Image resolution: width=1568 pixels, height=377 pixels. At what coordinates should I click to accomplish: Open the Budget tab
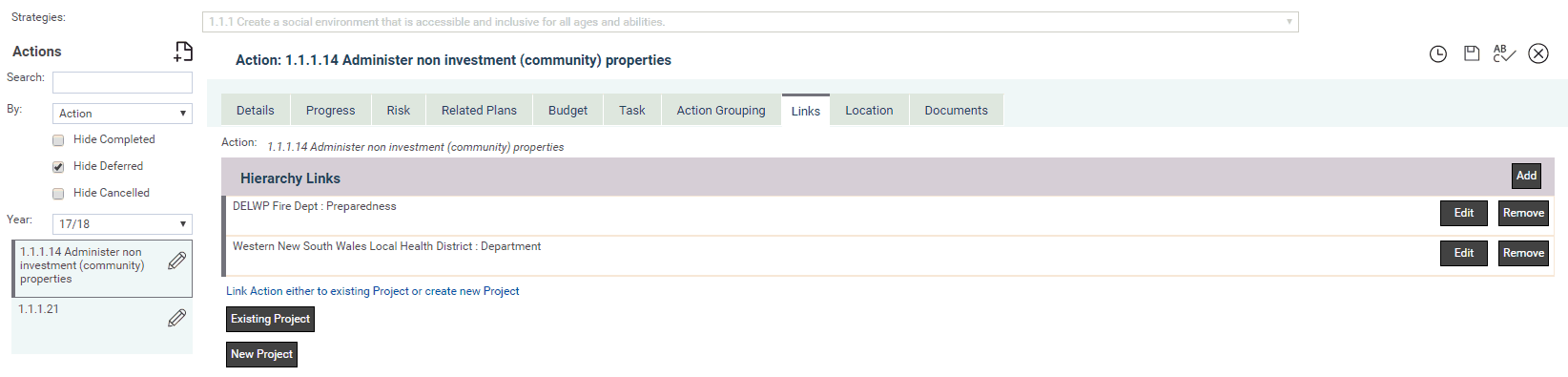[x=567, y=111]
